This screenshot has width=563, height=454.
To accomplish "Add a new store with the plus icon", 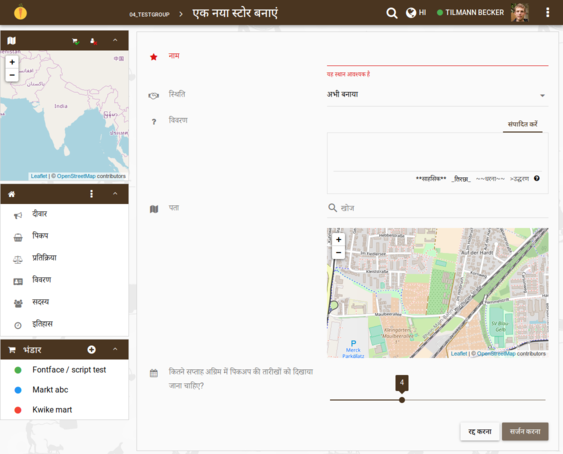I will point(92,349).
